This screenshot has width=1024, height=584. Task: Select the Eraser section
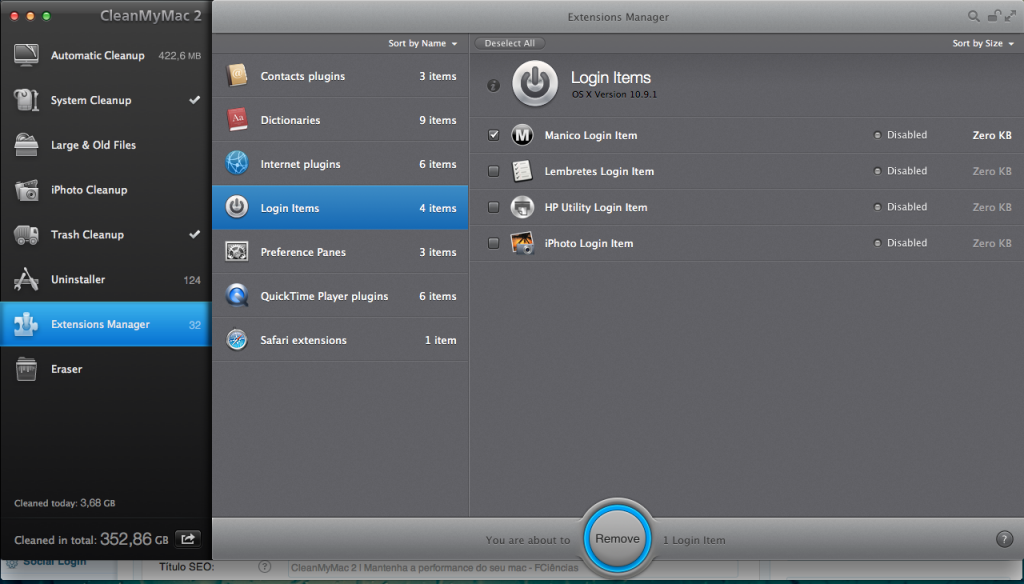pyautogui.click(x=106, y=369)
